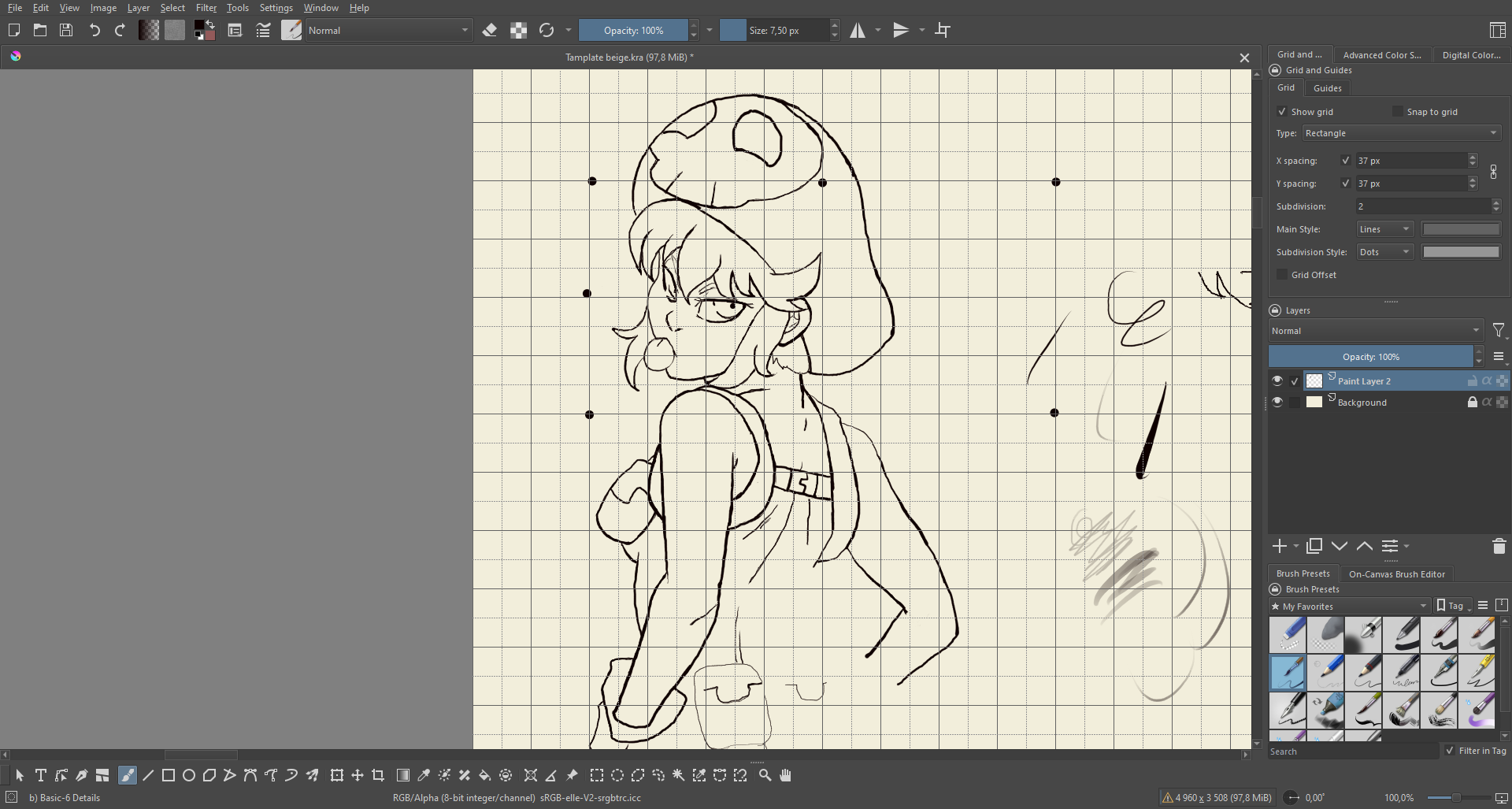Select the Pan hand tool
The height and width of the screenshot is (809, 1512).
[785, 775]
